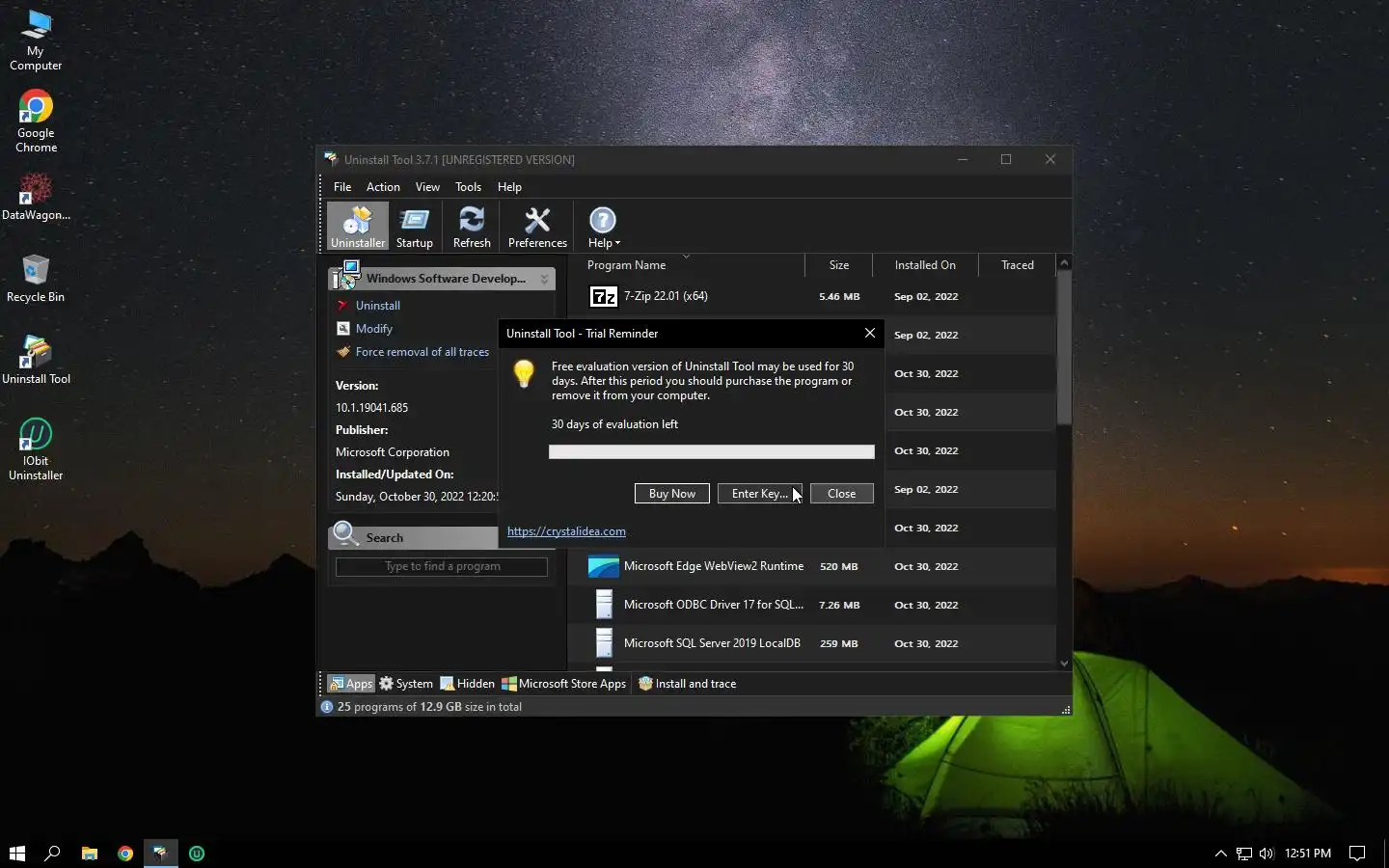This screenshot has width=1389, height=868.
Task: Open the Recycle Bin desktop icon
Action: (x=36, y=279)
